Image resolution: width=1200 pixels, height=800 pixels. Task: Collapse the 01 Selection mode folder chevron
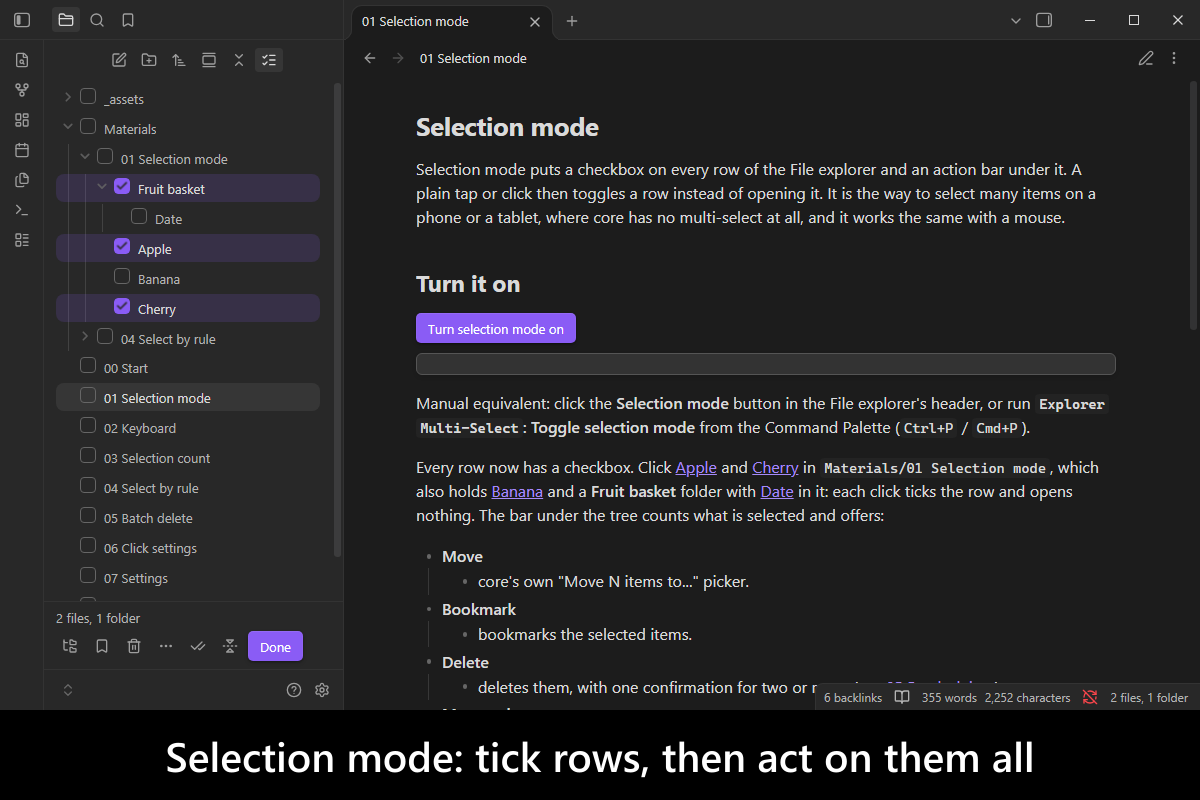pyautogui.click(x=85, y=158)
